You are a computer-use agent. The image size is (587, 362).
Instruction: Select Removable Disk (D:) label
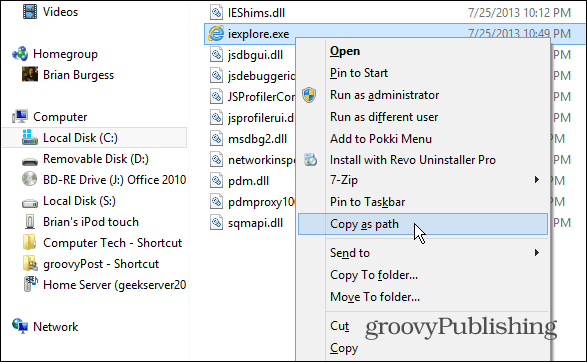click(95, 159)
